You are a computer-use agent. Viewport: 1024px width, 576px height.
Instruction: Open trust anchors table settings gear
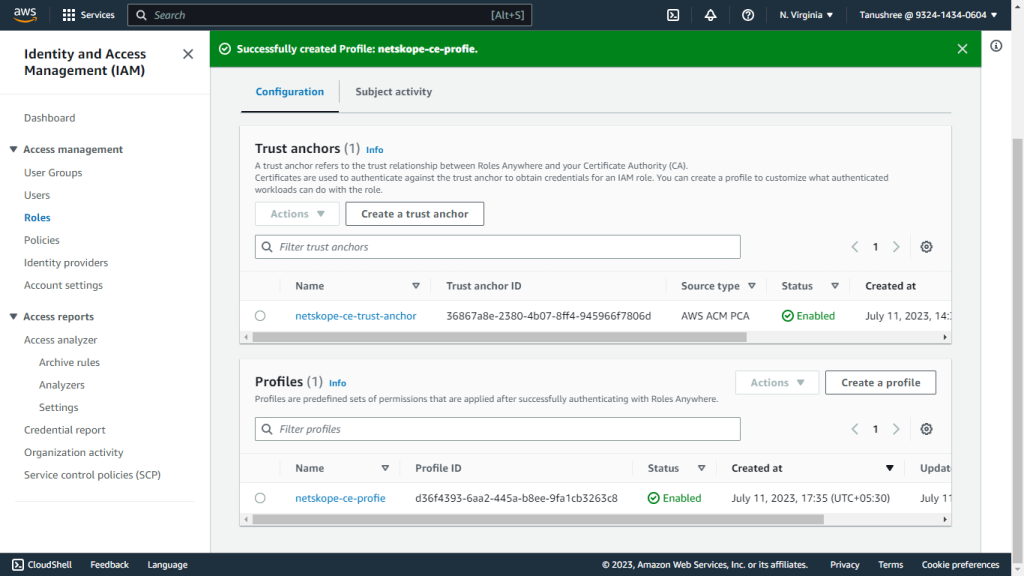[926, 247]
